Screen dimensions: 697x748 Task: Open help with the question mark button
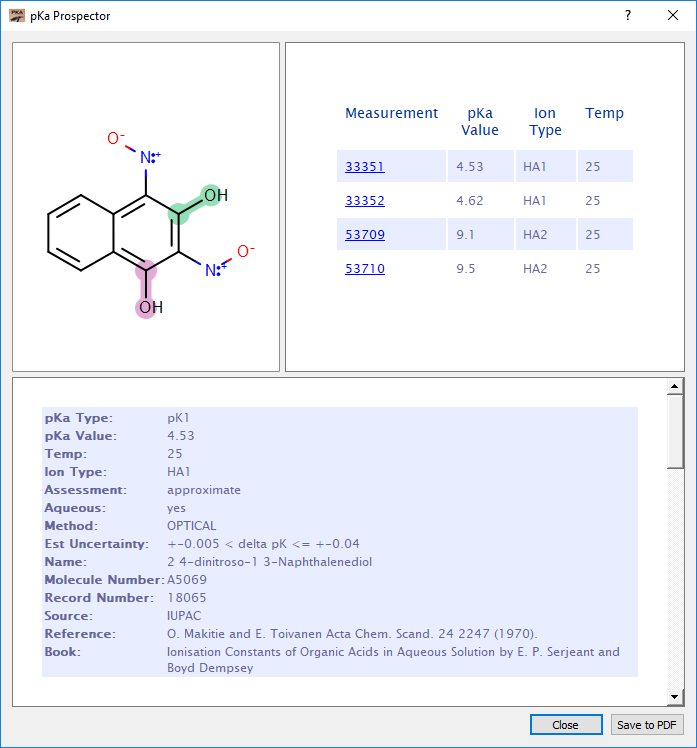click(628, 16)
